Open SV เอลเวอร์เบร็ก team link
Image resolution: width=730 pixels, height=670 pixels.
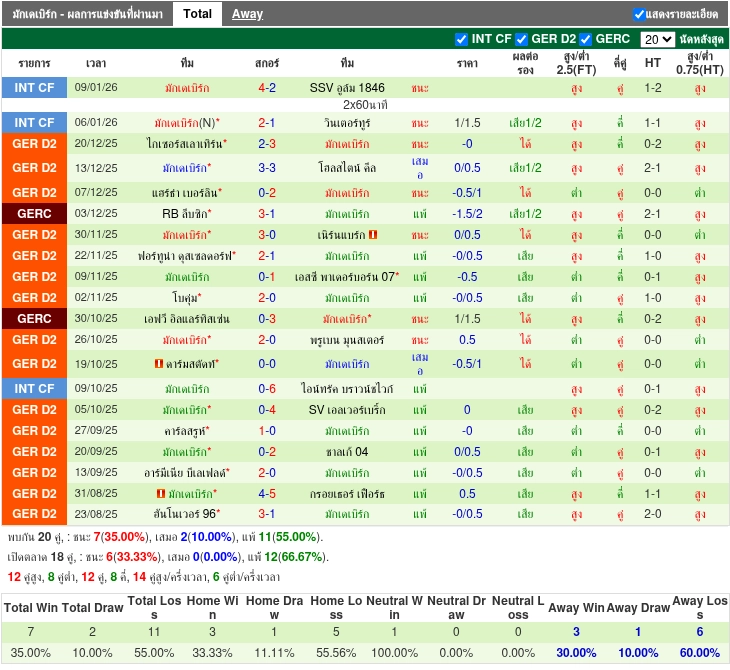(x=347, y=410)
